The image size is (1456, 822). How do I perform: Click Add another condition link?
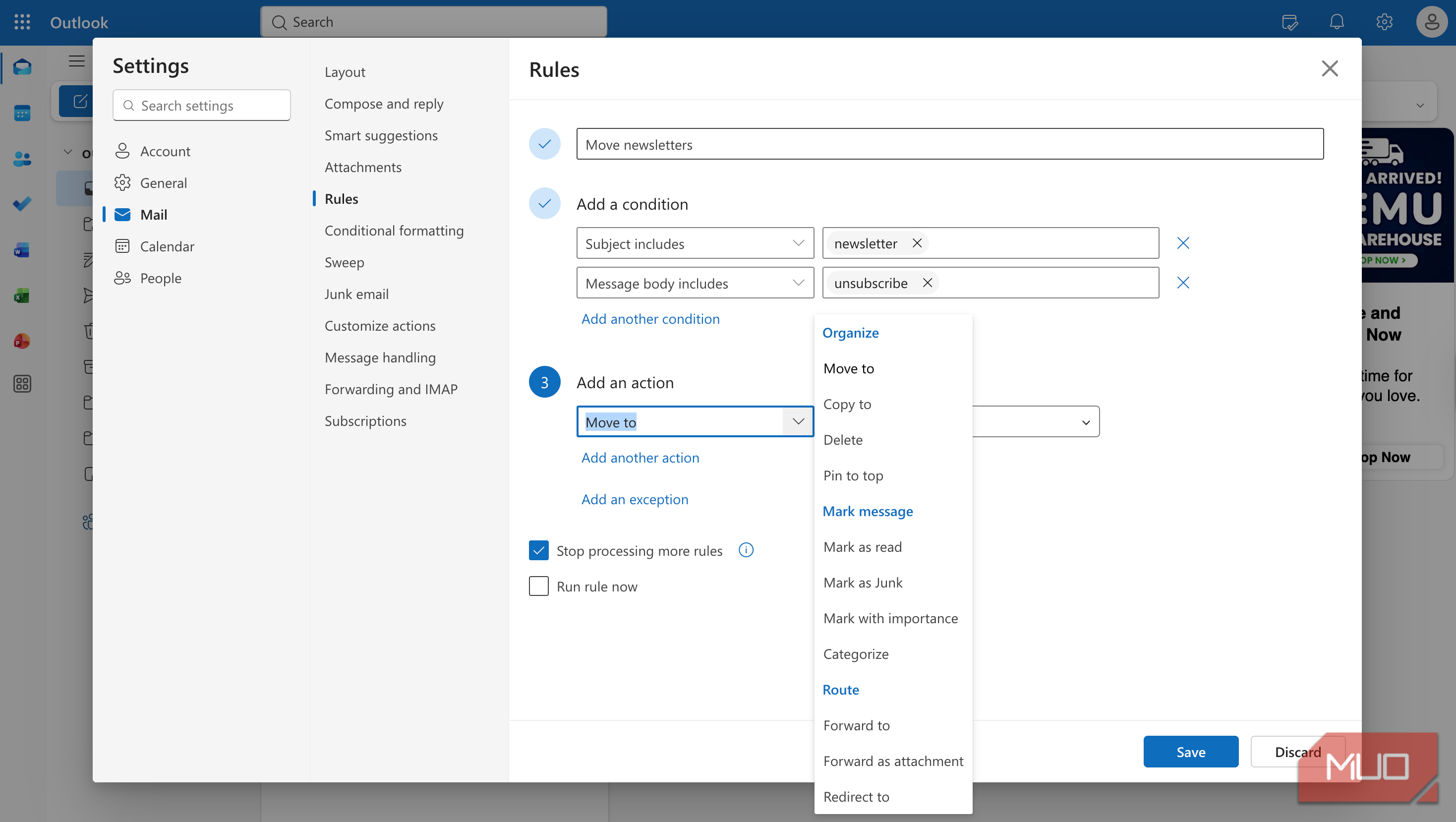coord(650,319)
